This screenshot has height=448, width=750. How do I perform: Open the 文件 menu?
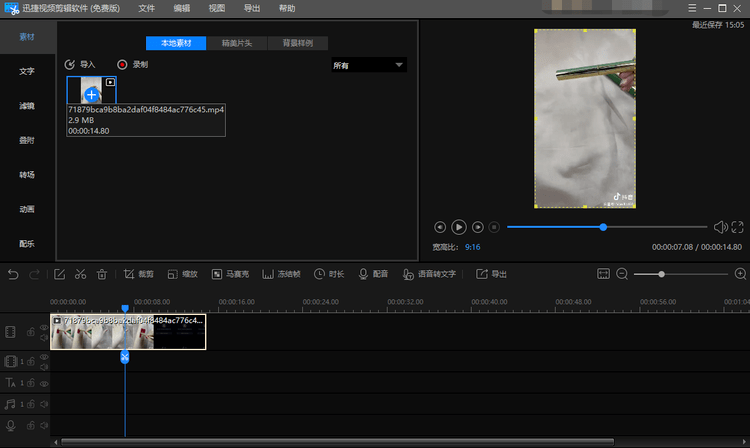click(147, 8)
